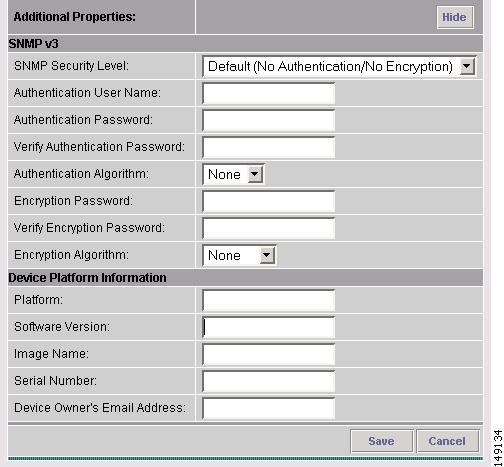
Task: Click the Authentication User Name field
Action: click(x=269, y=93)
